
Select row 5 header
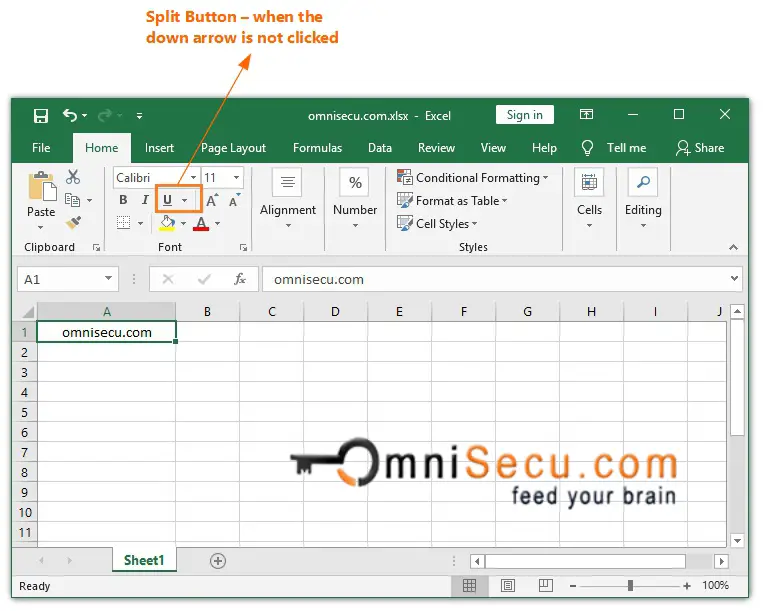pyautogui.click(x=24, y=413)
